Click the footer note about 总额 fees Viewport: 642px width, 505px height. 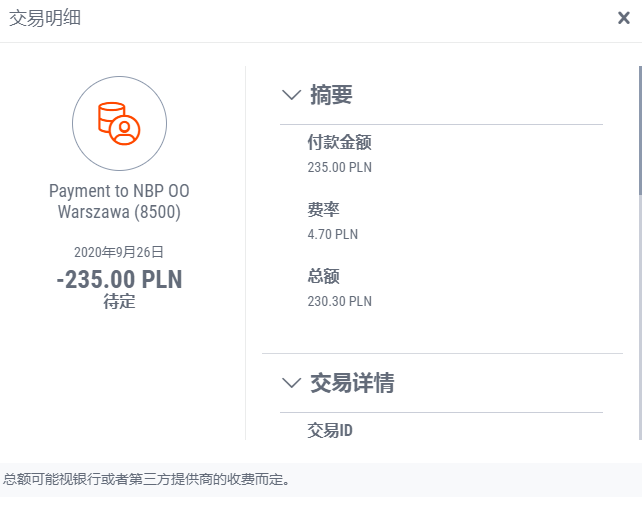point(147,479)
